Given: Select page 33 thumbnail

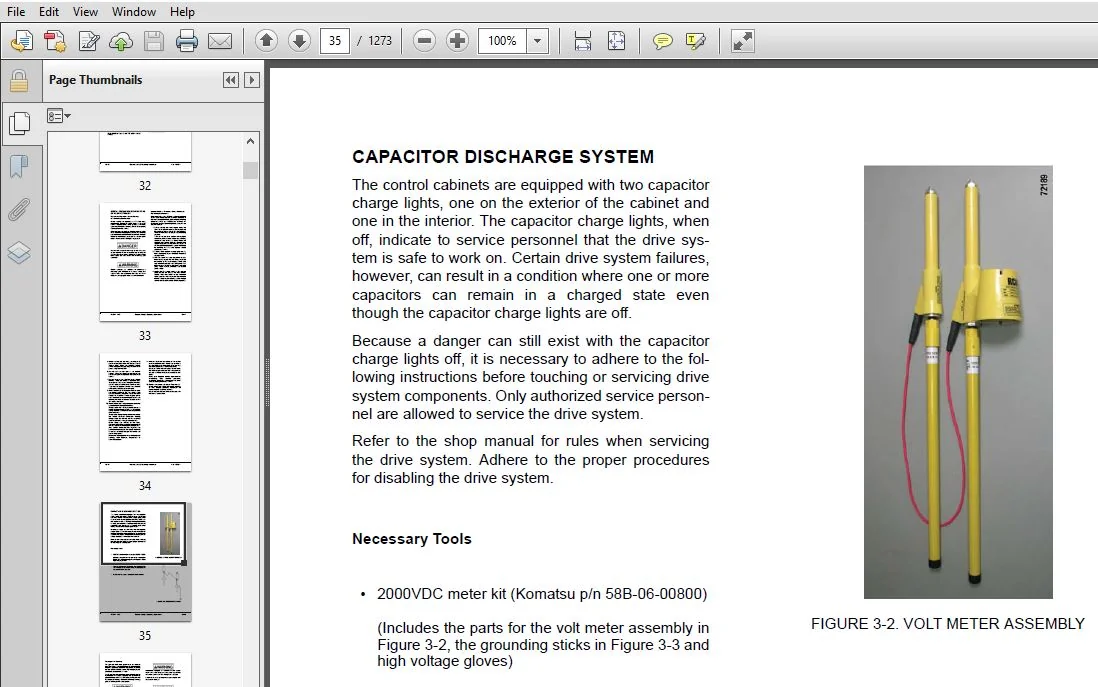Looking at the screenshot, I should (145, 262).
